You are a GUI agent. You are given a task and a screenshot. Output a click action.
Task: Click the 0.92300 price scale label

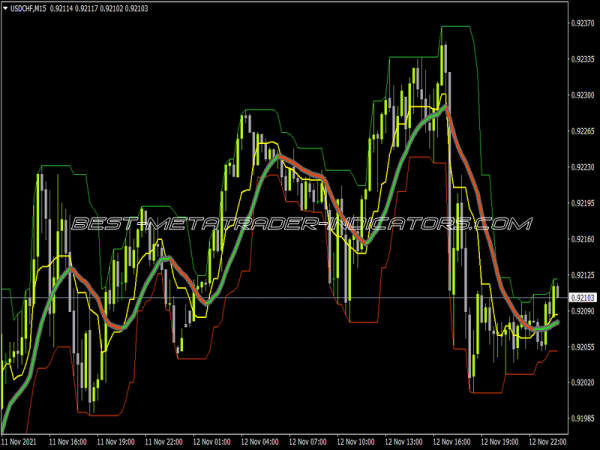[x=583, y=95]
